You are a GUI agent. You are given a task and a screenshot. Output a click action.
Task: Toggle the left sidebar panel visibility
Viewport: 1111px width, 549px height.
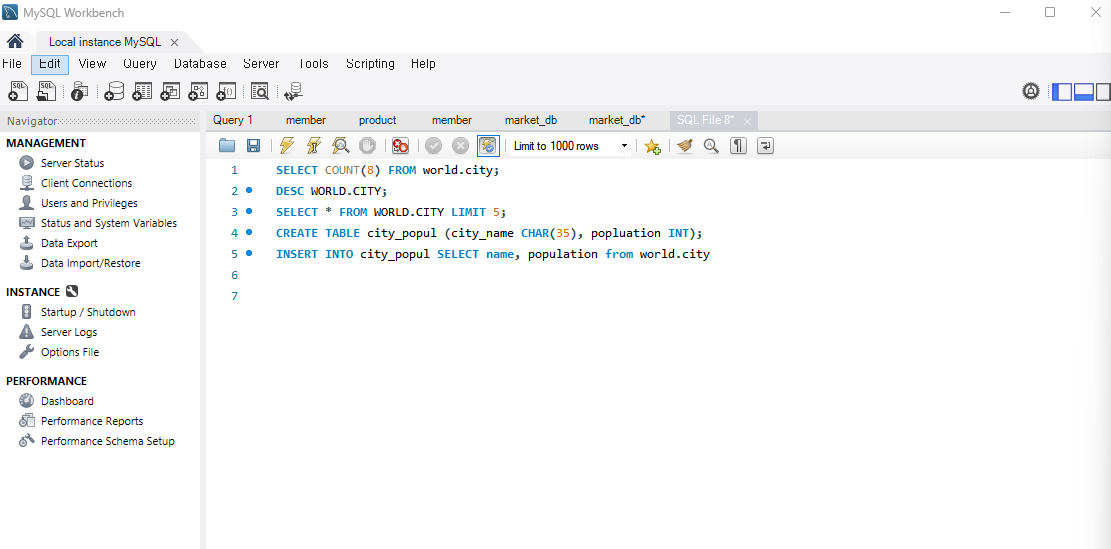pyautogui.click(x=1061, y=91)
